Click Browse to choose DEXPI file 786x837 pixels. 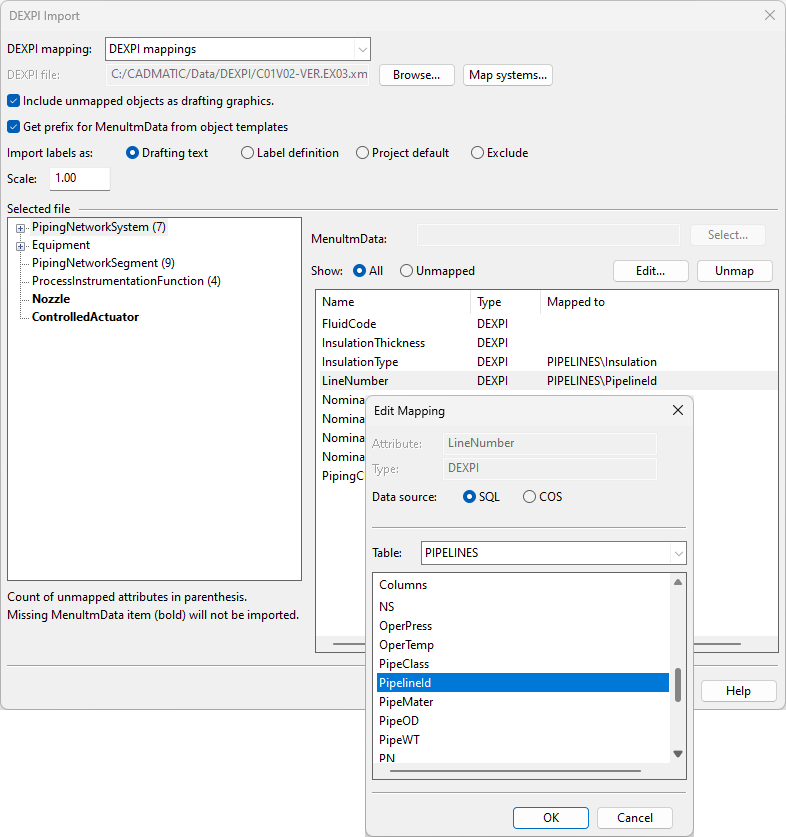(416, 75)
